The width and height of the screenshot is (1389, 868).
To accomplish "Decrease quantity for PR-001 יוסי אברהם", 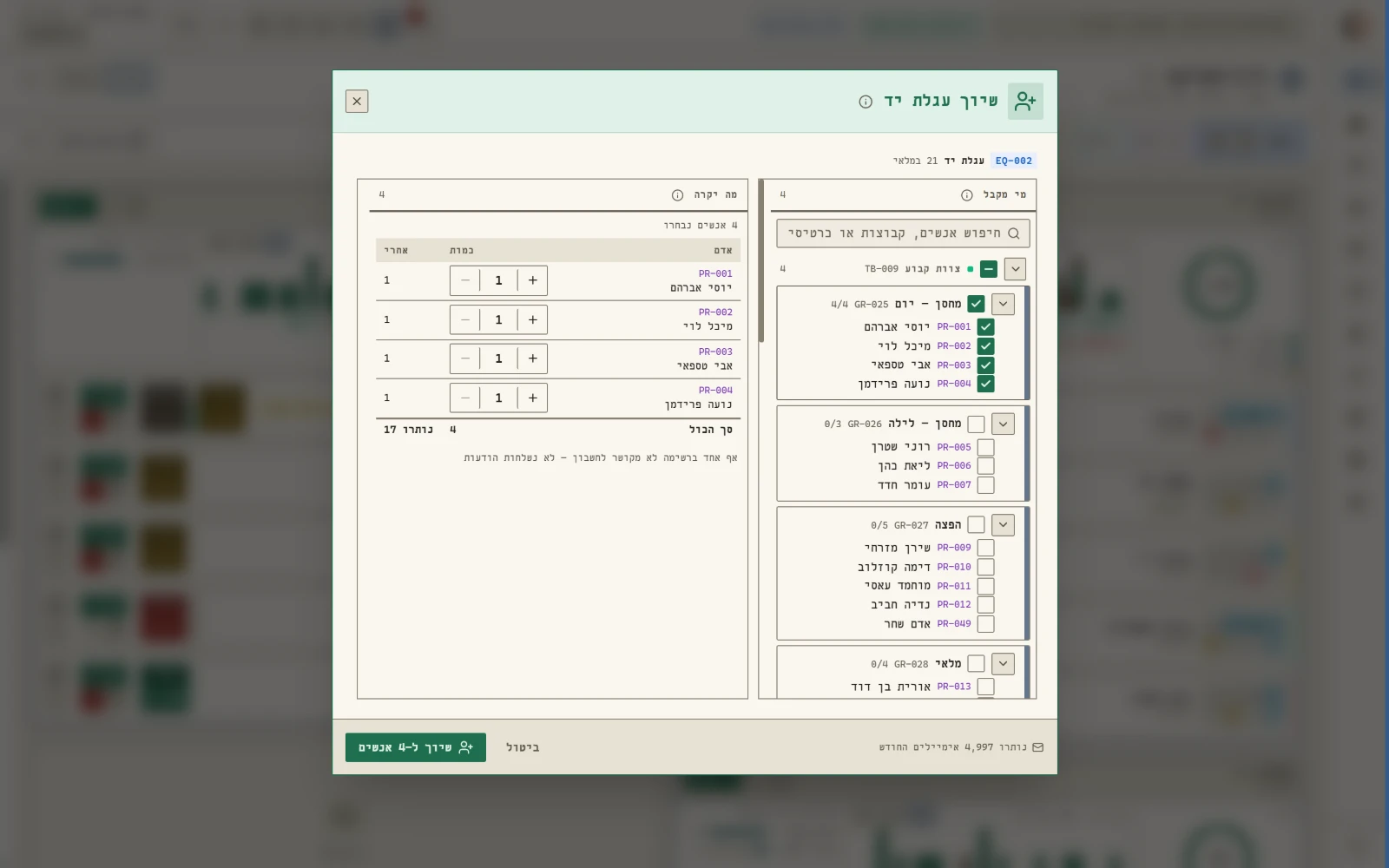I will (465, 280).
